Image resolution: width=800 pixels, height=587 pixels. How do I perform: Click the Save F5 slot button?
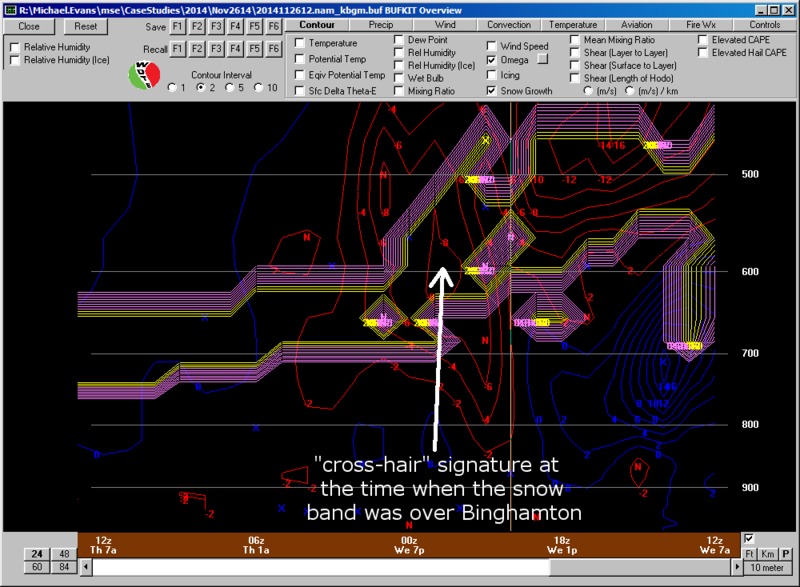pos(255,27)
